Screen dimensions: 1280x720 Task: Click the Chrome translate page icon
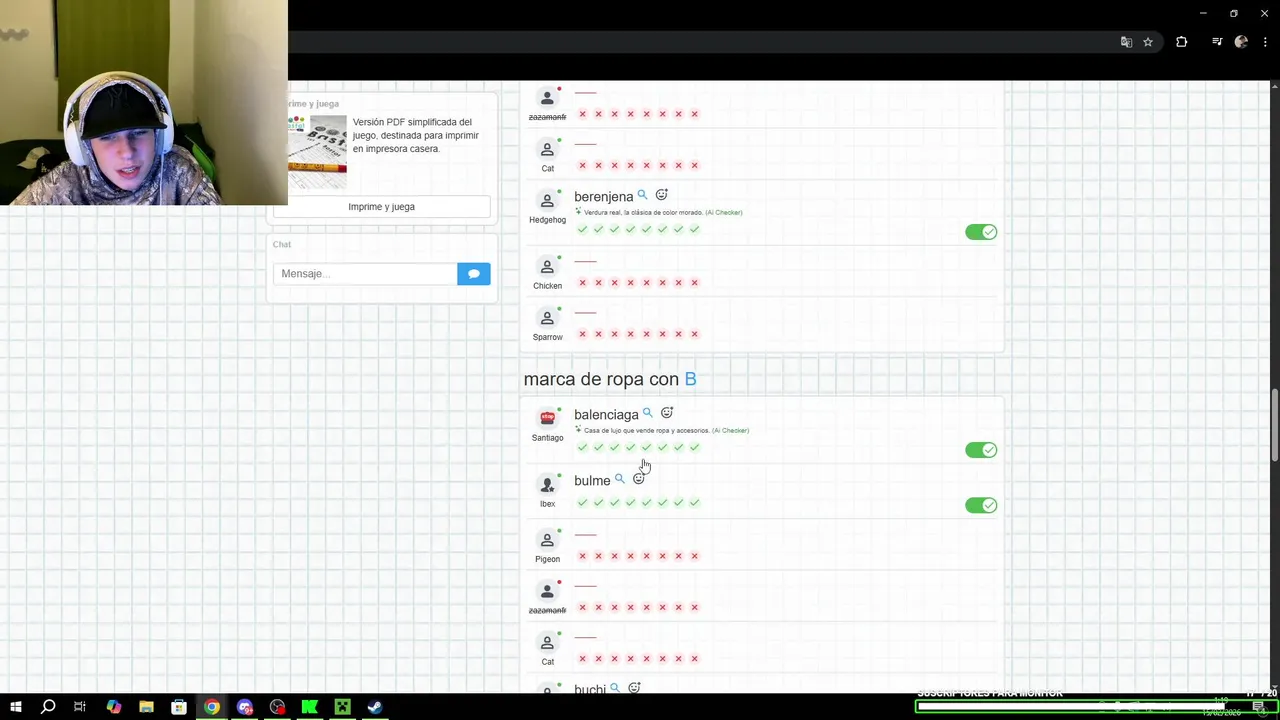pos(1126,42)
